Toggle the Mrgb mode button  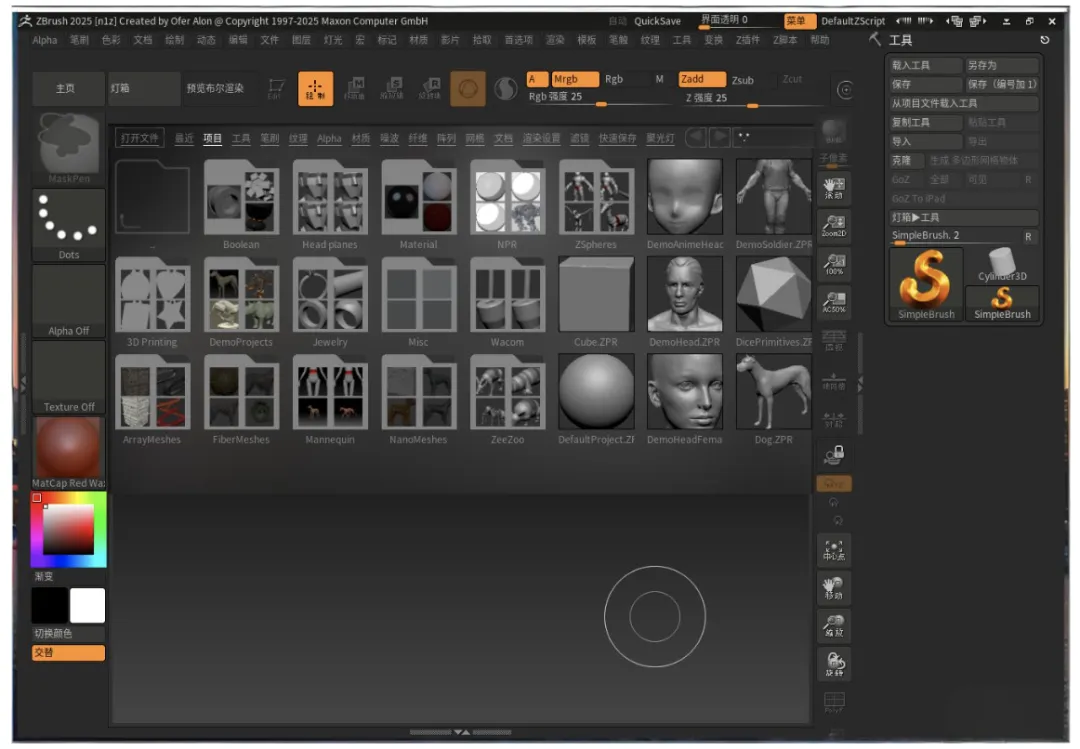[x=575, y=79]
